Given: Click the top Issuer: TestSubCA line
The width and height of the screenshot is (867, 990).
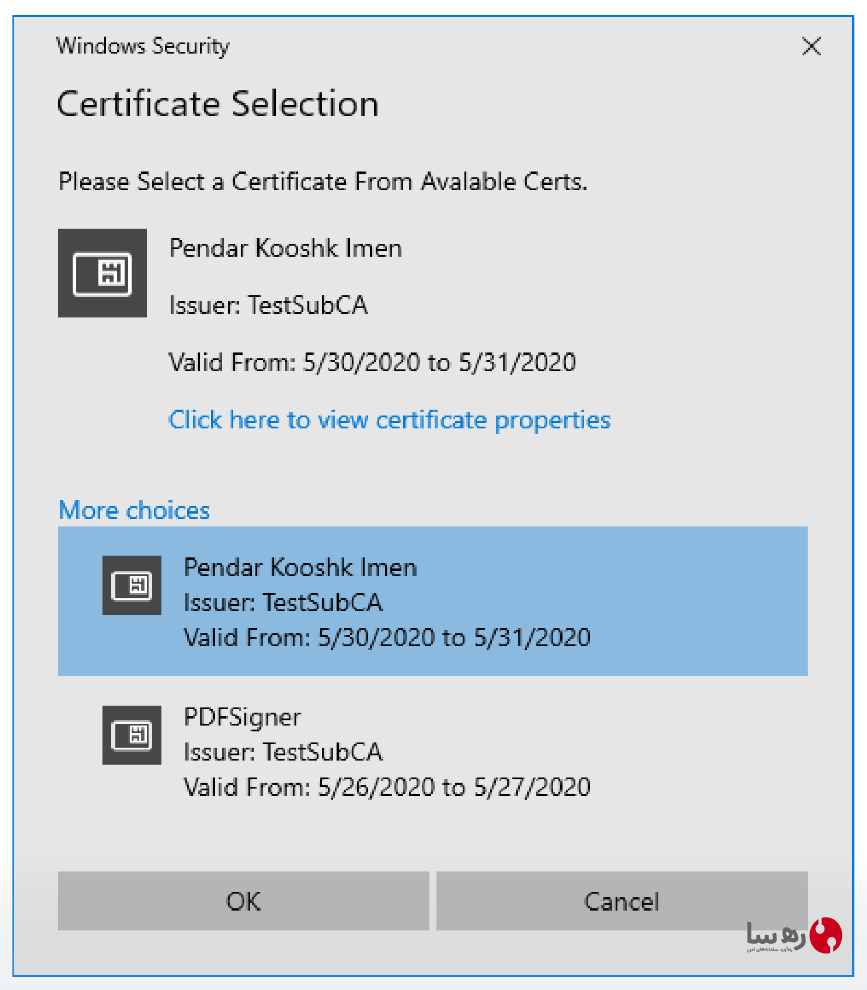Looking at the screenshot, I should pyautogui.click(x=268, y=305).
